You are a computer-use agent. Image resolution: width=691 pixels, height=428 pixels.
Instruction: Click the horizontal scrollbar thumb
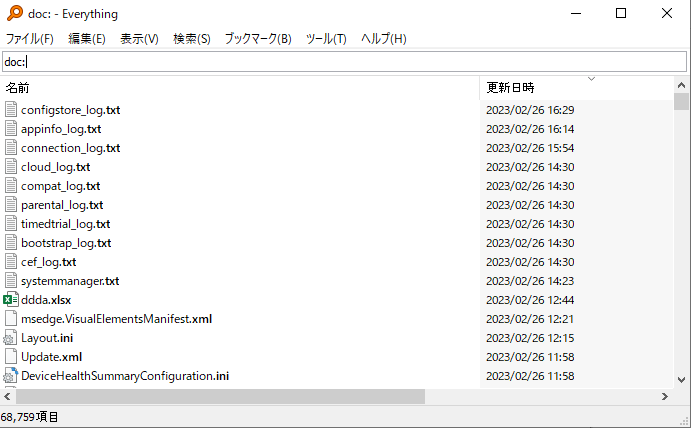coord(220,397)
